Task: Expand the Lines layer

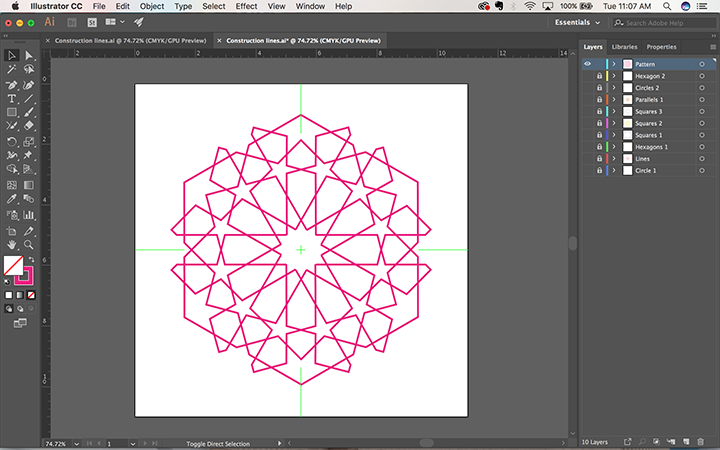Action: 614,159
